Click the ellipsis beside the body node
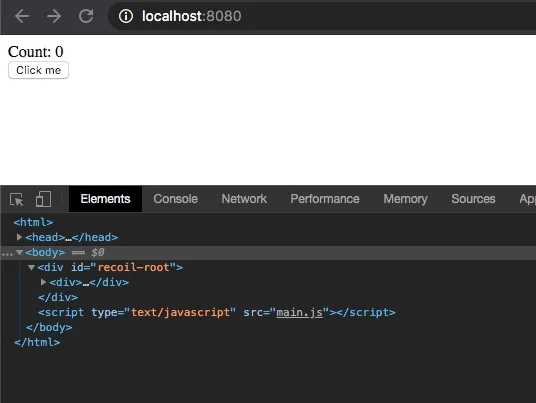 tap(7, 253)
